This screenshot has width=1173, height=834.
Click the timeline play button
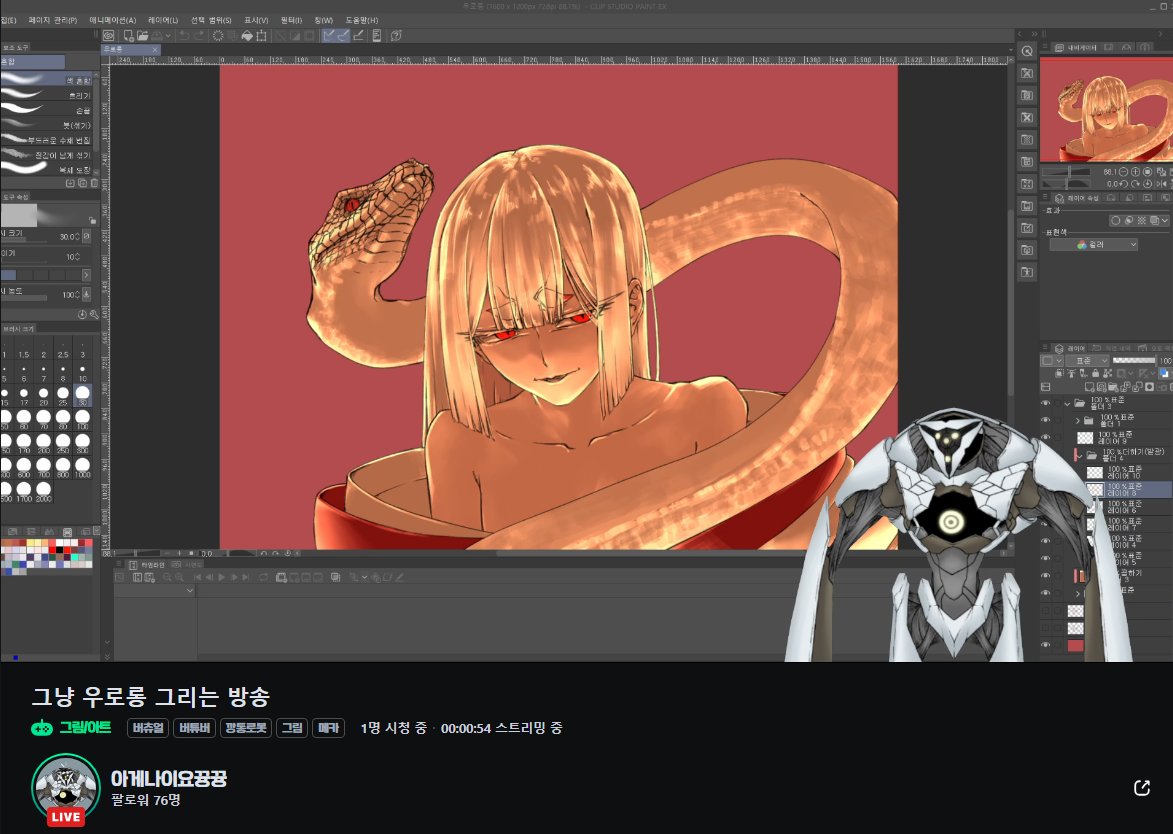click(221, 577)
